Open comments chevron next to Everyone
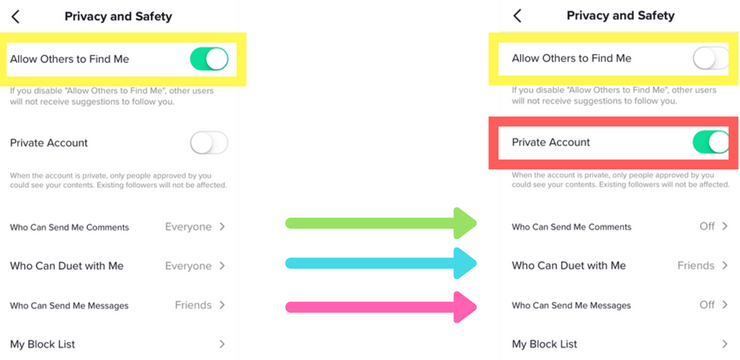Viewport: 740px width, 360px height. (x=222, y=227)
